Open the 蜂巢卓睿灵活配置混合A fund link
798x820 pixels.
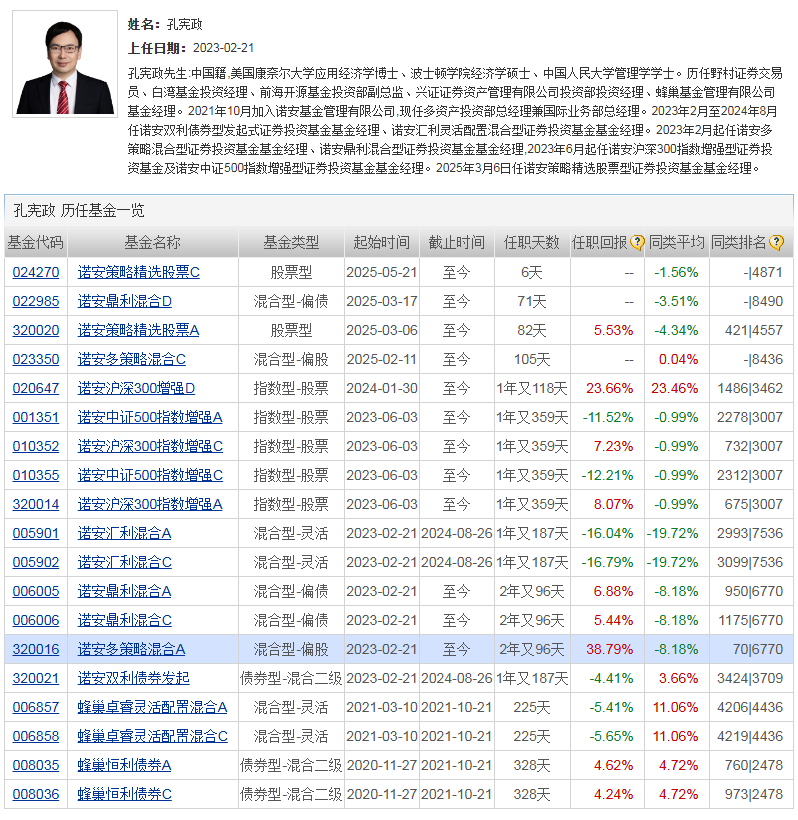(x=152, y=708)
